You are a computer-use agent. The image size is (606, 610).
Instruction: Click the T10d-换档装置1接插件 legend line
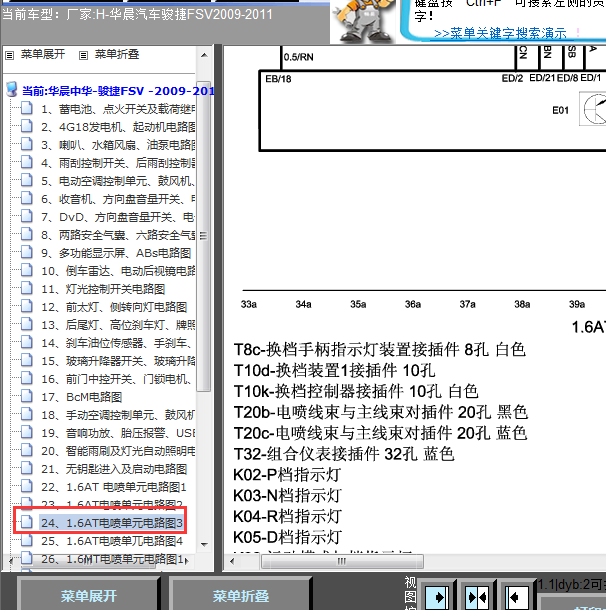click(334, 370)
